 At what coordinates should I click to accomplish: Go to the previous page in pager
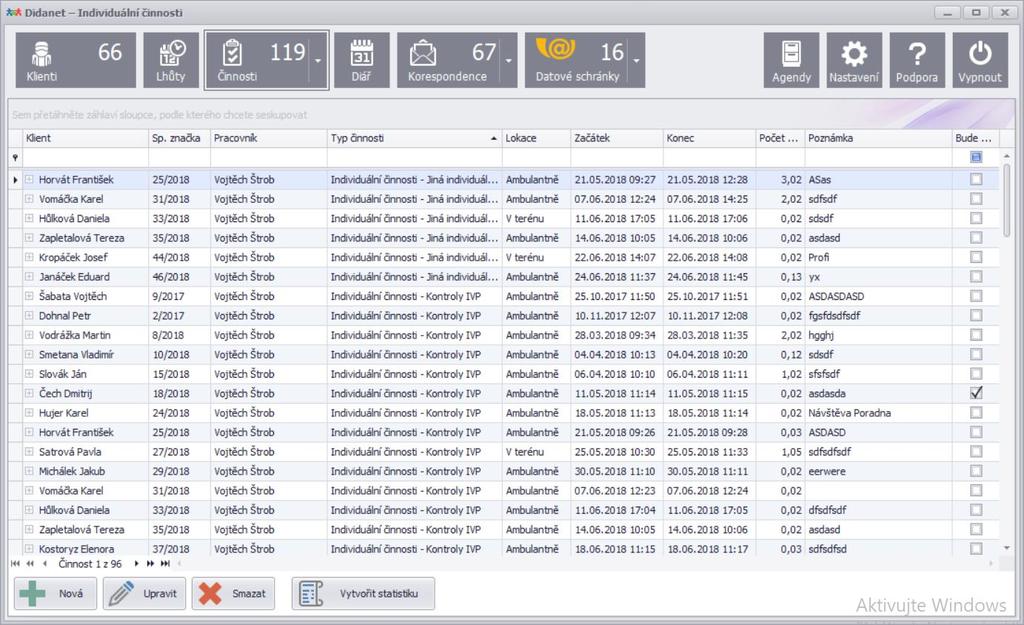pos(30,564)
